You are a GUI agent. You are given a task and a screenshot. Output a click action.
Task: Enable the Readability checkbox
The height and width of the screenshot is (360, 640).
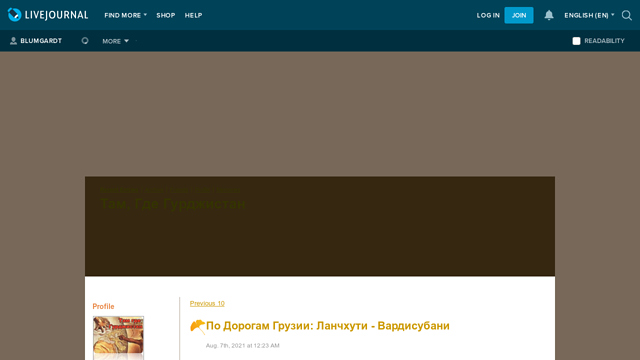click(576, 41)
